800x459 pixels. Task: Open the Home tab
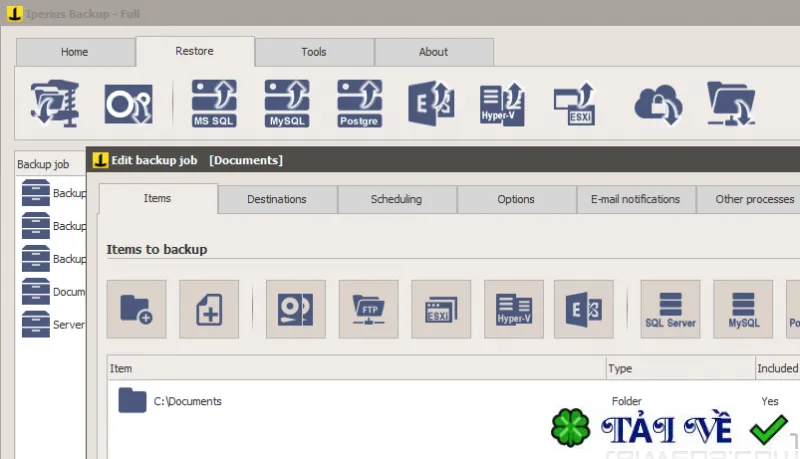pyautogui.click(x=75, y=52)
